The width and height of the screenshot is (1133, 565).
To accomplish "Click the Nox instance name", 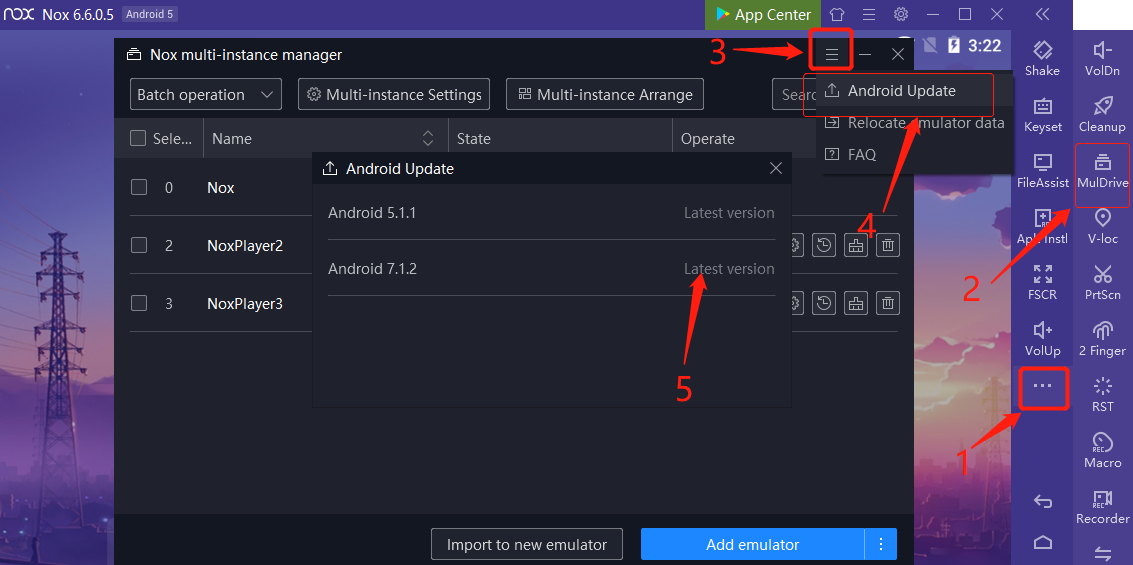I will coord(220,187).
